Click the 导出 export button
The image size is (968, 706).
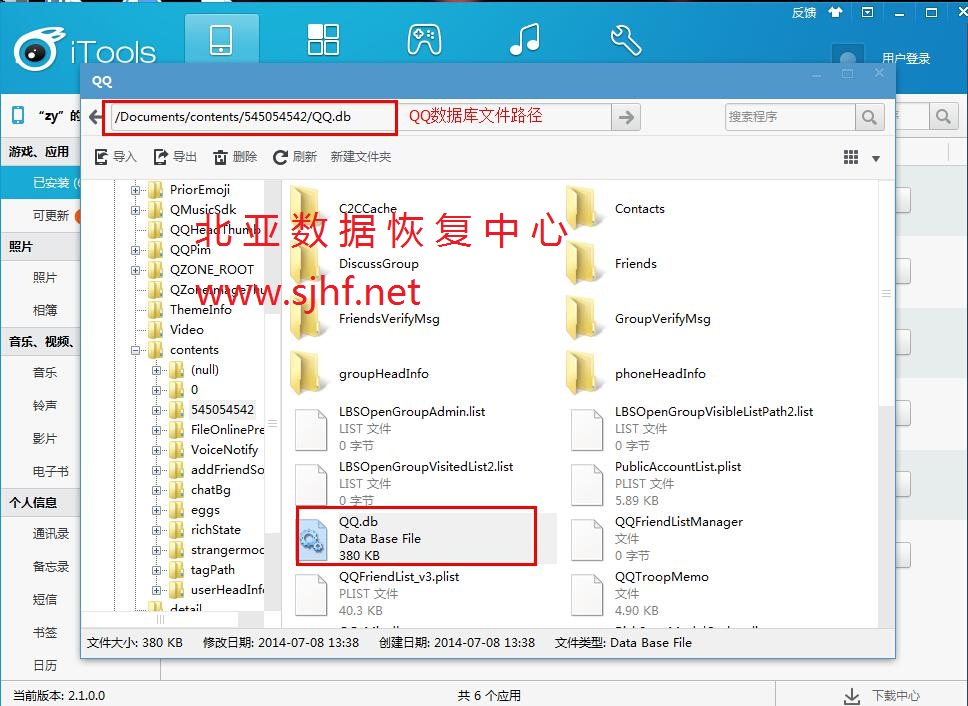175,157
